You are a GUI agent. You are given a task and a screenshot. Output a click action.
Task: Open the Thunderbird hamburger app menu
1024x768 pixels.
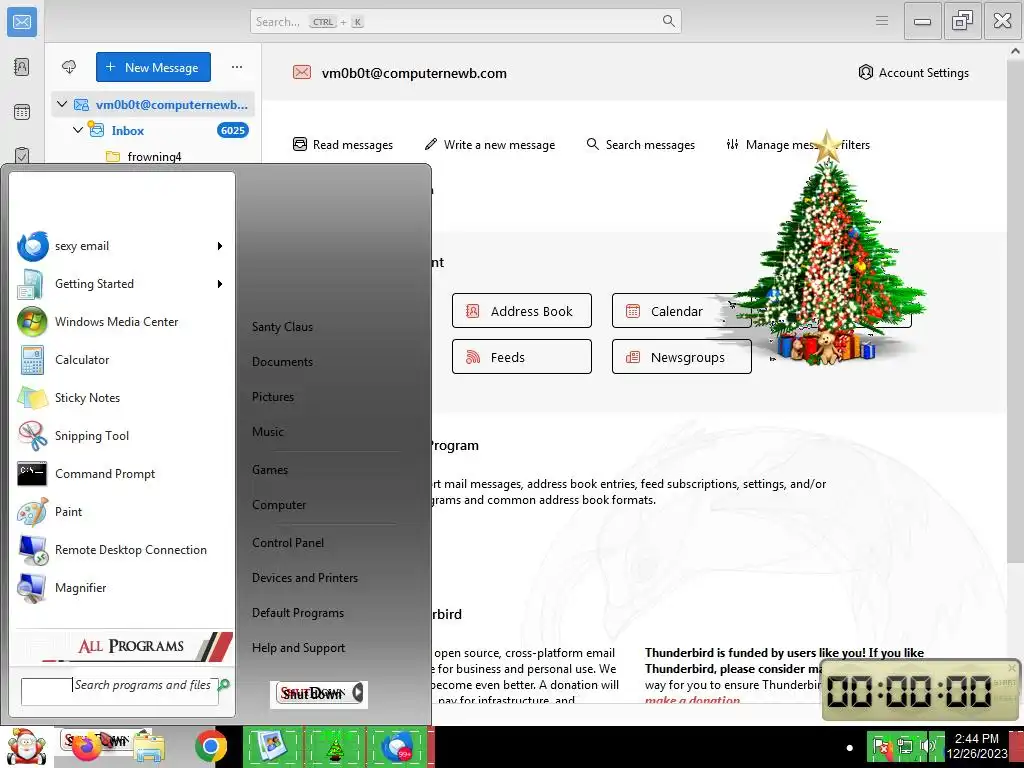click(882, 21)
